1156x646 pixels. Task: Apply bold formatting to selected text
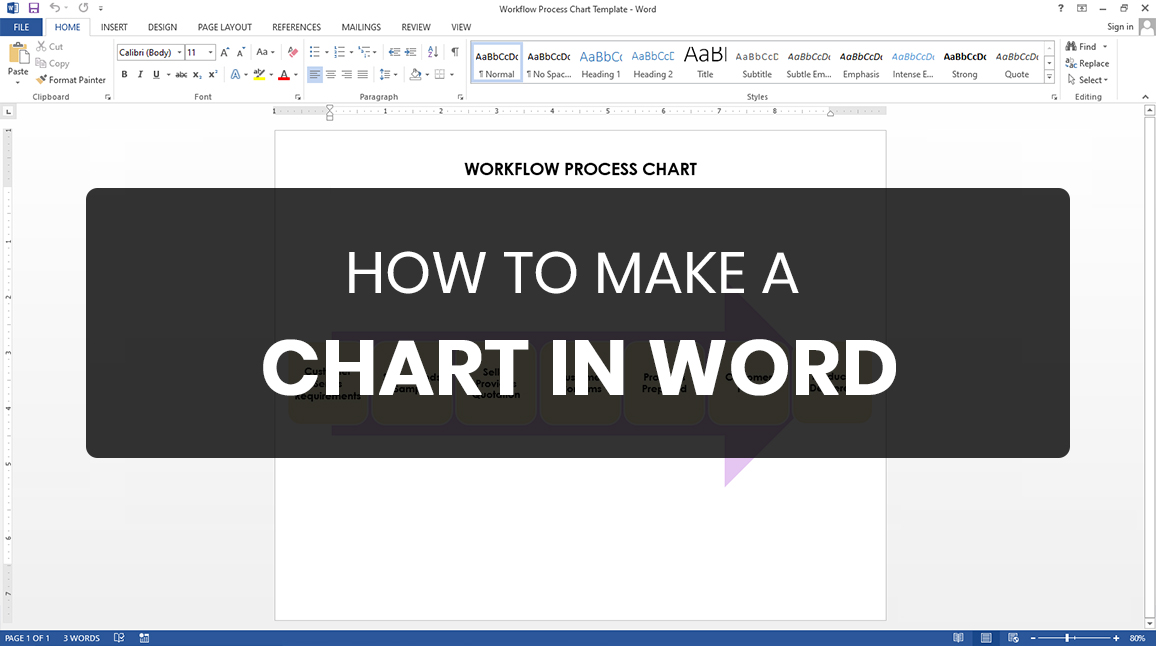125,74
